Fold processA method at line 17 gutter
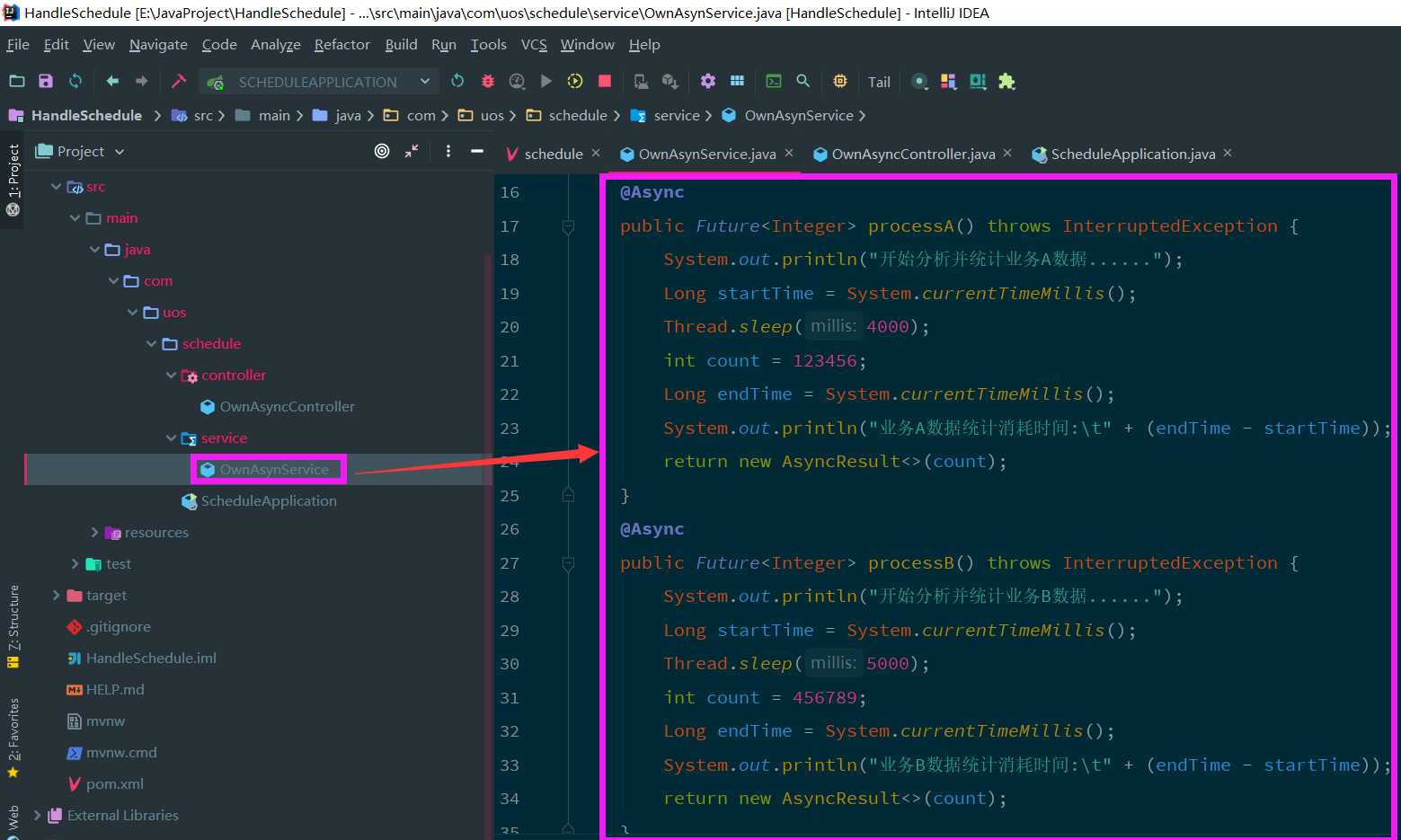Viewport: 1401px width, 840px height. click(568, 226)
